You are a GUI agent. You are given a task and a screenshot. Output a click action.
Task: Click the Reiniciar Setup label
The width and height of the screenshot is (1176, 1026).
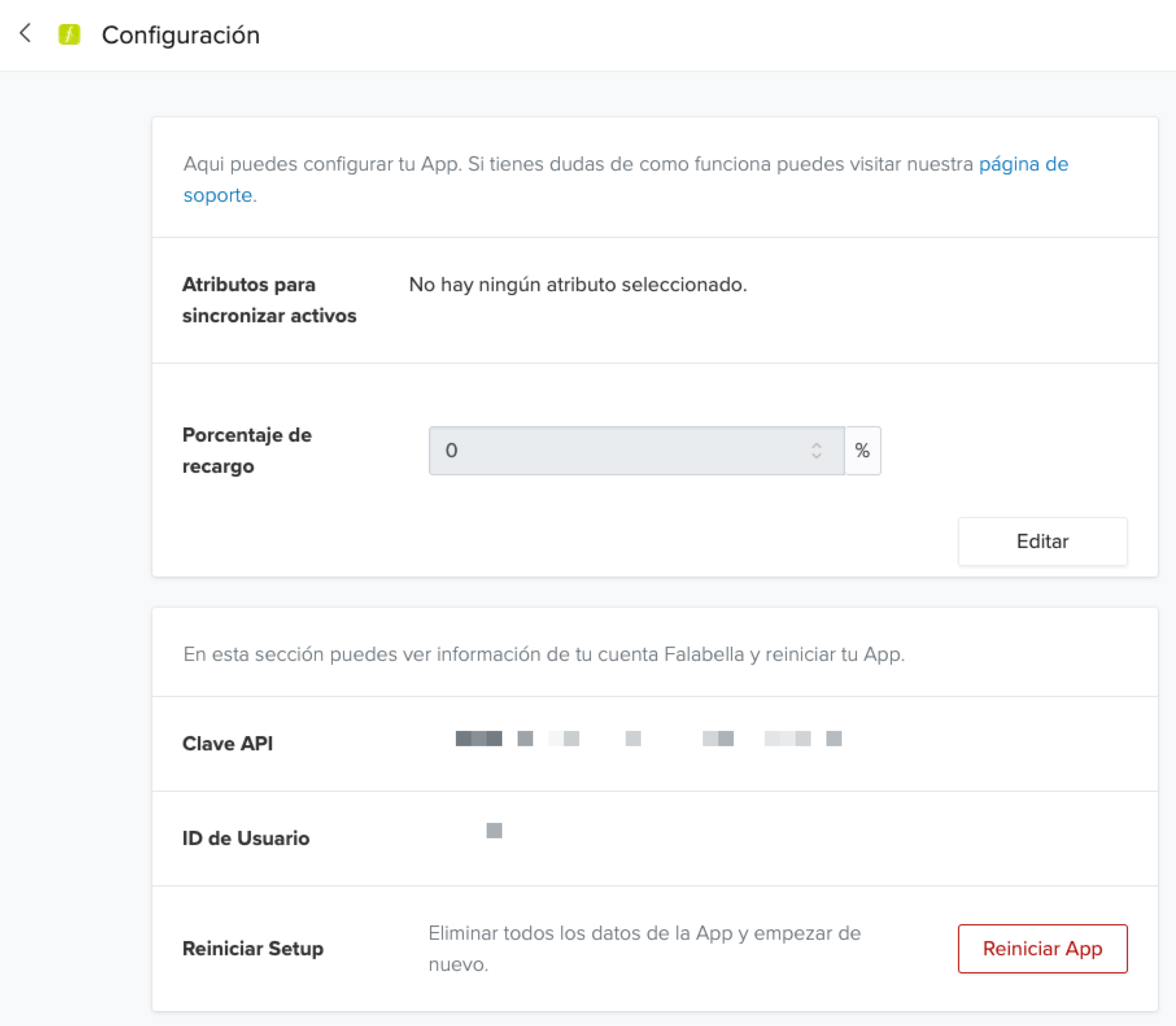(252, 949)
